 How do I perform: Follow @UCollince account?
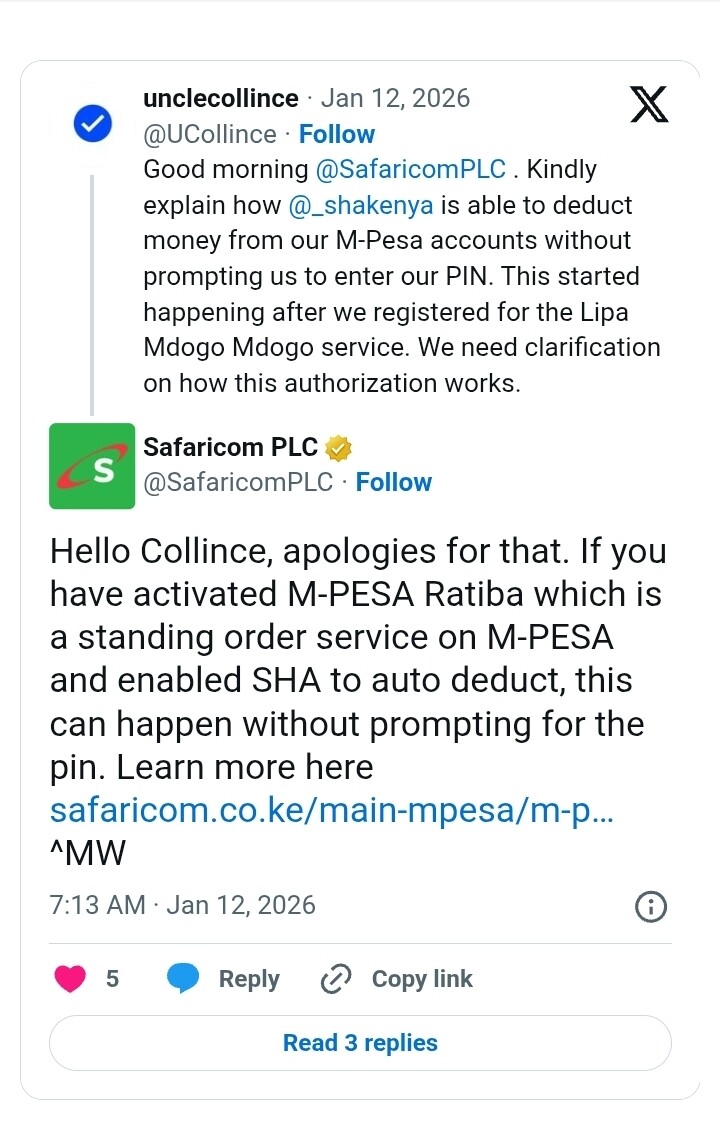tap(337, 135)
